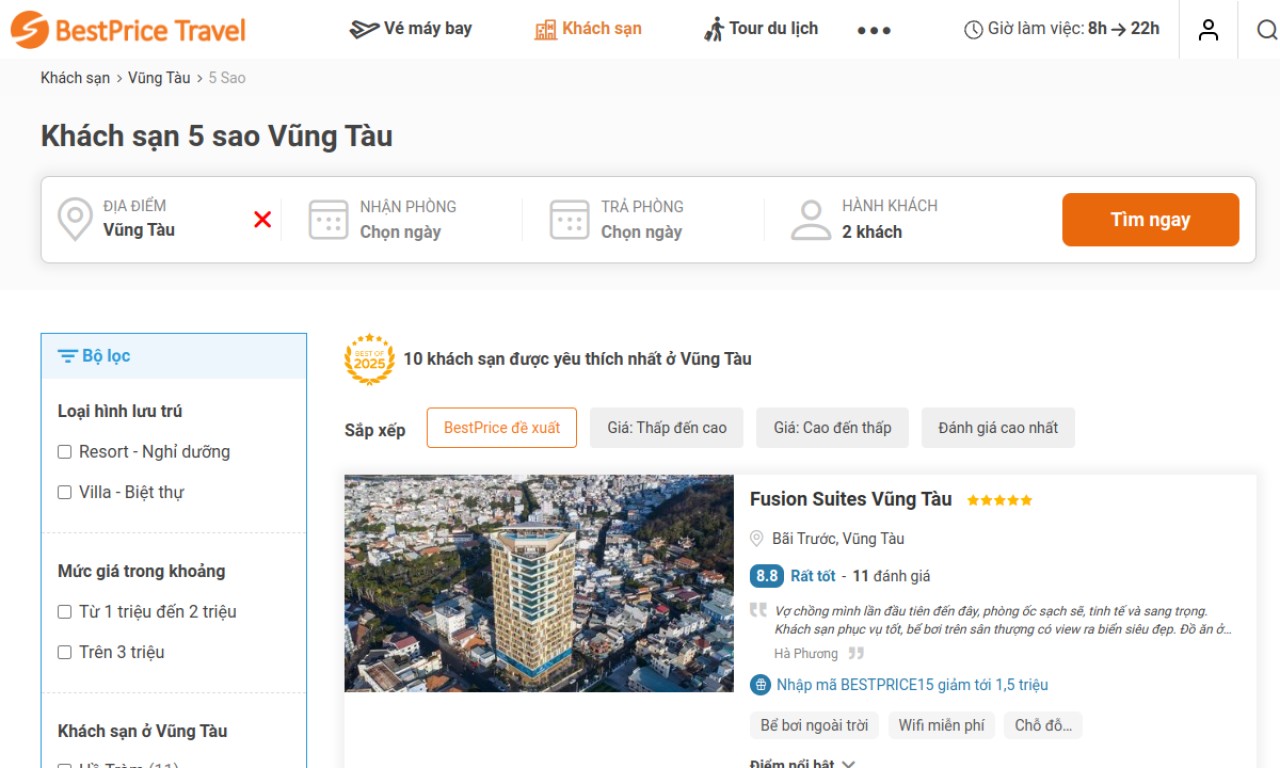Click the map pin beside Bãi Trước, Vũng Tàu
The width and height of the screenshot is (1280, 768).
(757, 539)
